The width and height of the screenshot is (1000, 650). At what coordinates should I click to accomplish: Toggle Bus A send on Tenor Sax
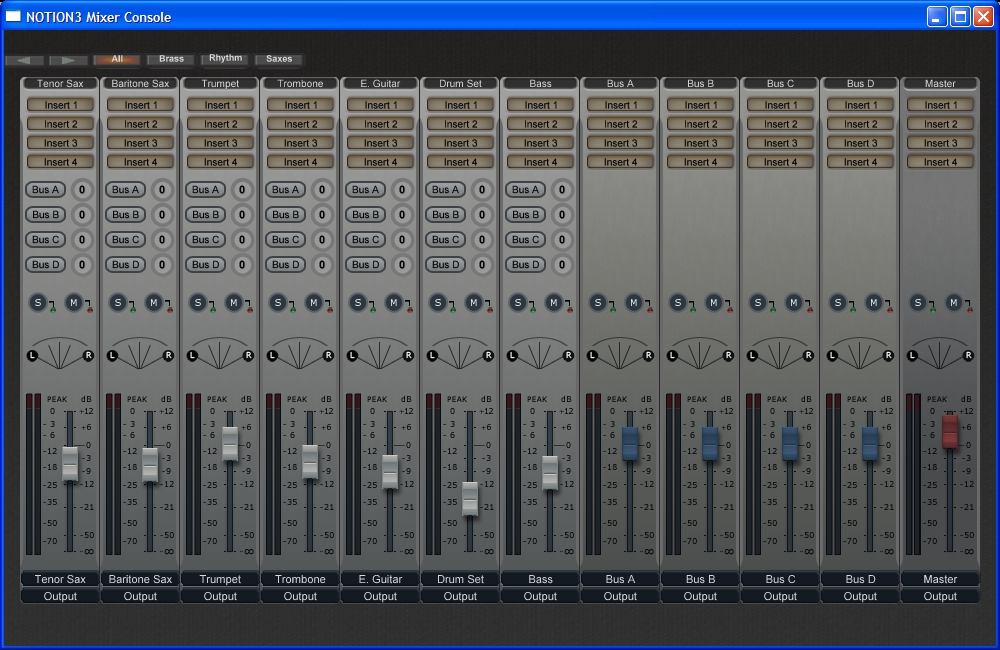coord(46,190)
